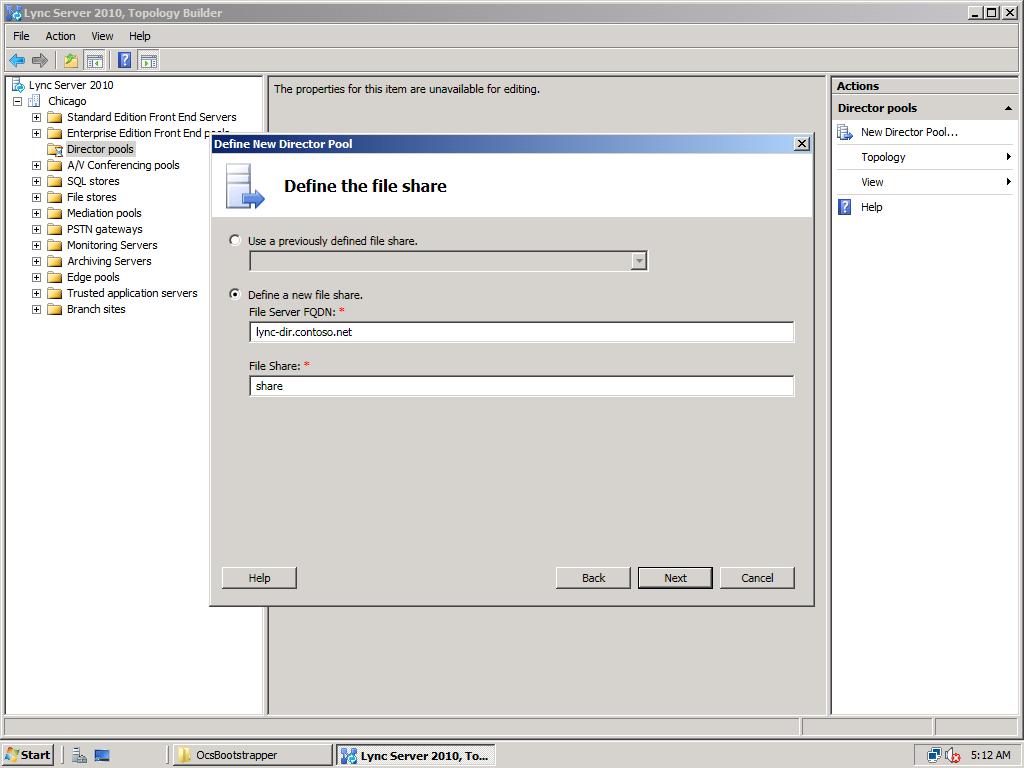1024x768 pixels.
Task: Click the Back button in wizard
Action: tap(593, 578)
